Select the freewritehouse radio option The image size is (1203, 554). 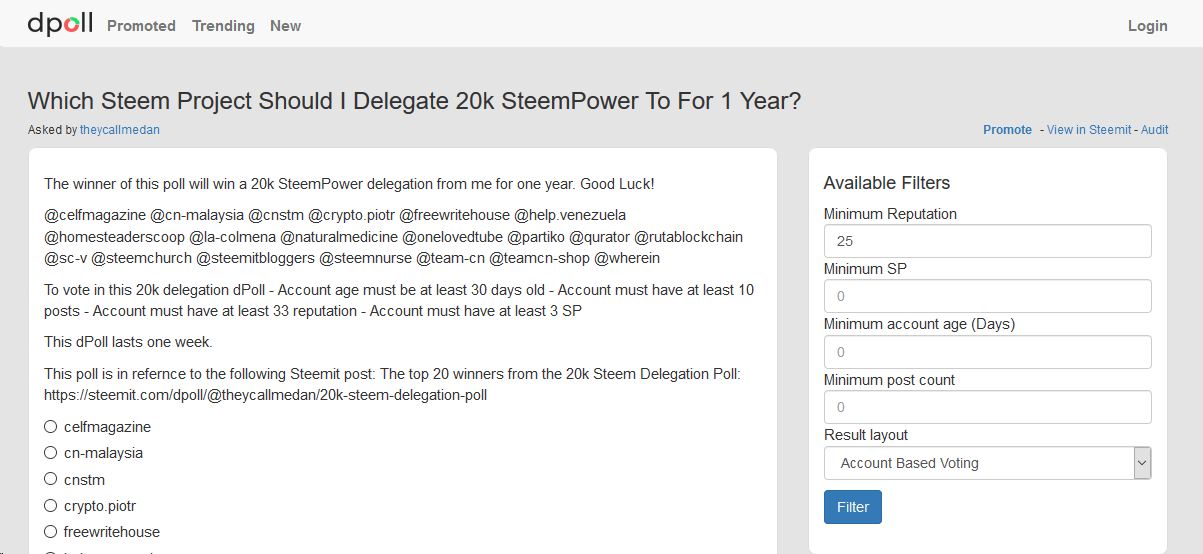(51, 531)
